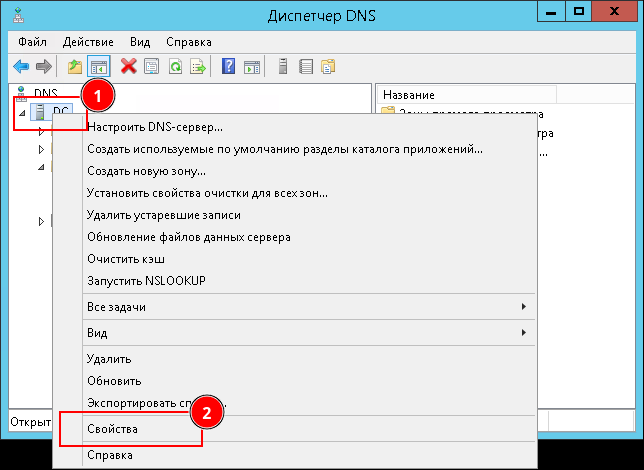Select 'Свойства' in the context menu
The height and width of the screenshot is (470, 644).
[x=112, y=429]
